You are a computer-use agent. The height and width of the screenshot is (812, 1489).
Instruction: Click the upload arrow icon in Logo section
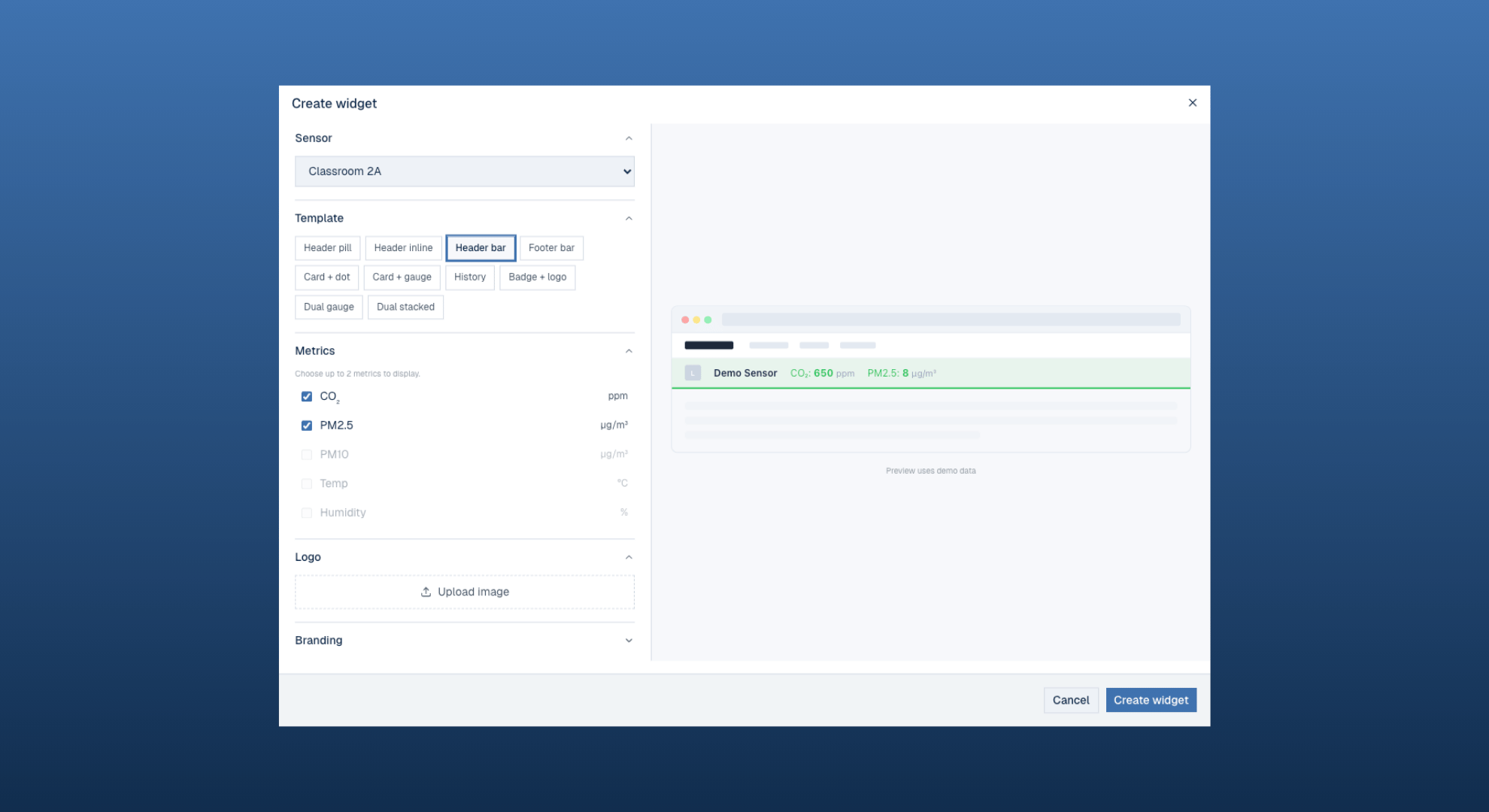[x=426, y=592]
